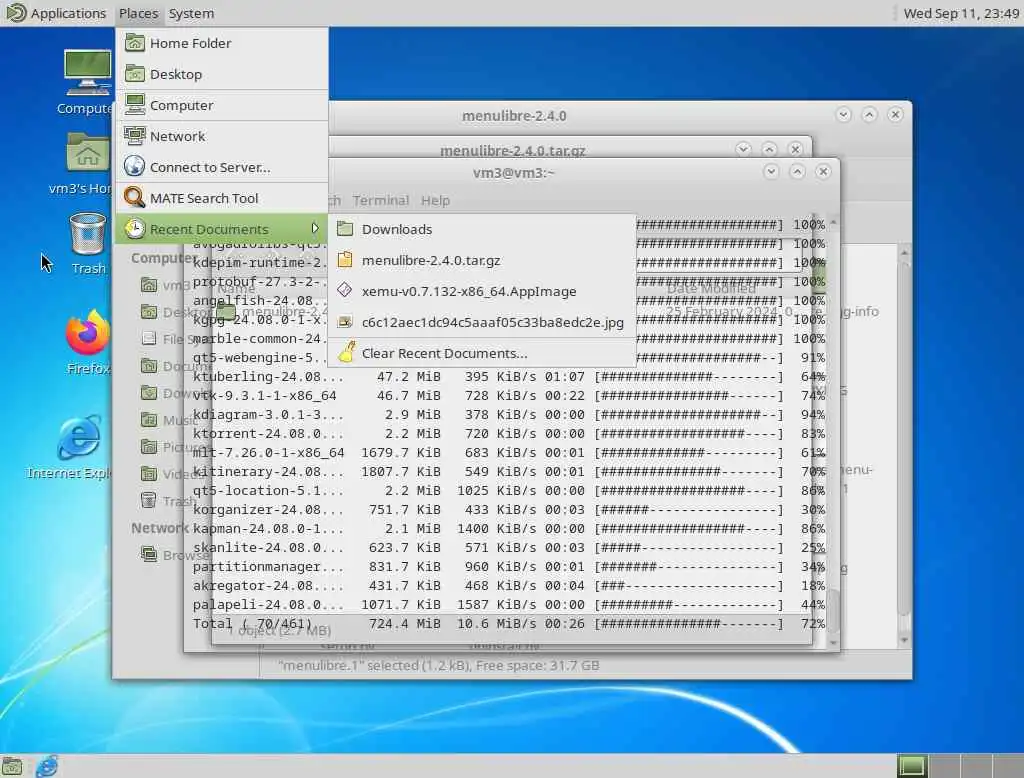Click the MATE logo icon in top panel
1024x778 pixels.
tap(16, 12)
